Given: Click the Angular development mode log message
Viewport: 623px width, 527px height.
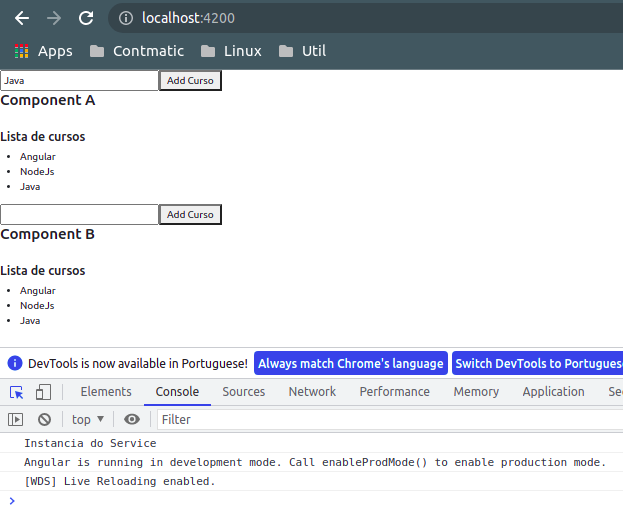Looking at the screenshot, I should [x=315, y=462].
